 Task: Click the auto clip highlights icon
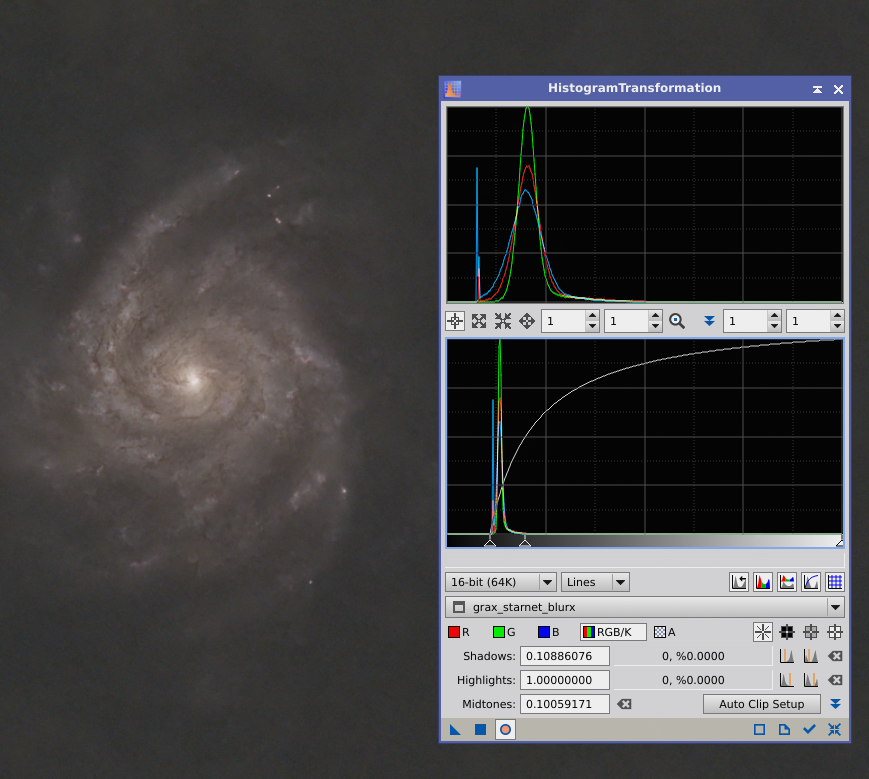(x=810, y=680)
